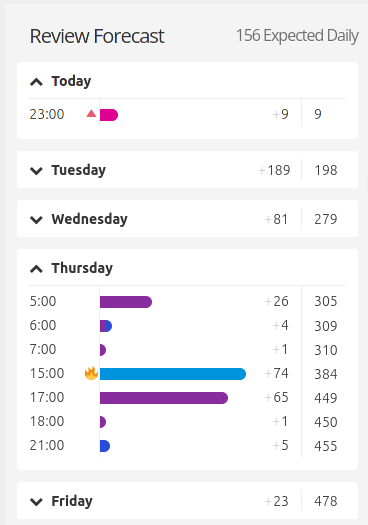This screenshot has width=368, height=525.
Task: Click the red triangle marker at 23:00
Action: pos(91,114)
